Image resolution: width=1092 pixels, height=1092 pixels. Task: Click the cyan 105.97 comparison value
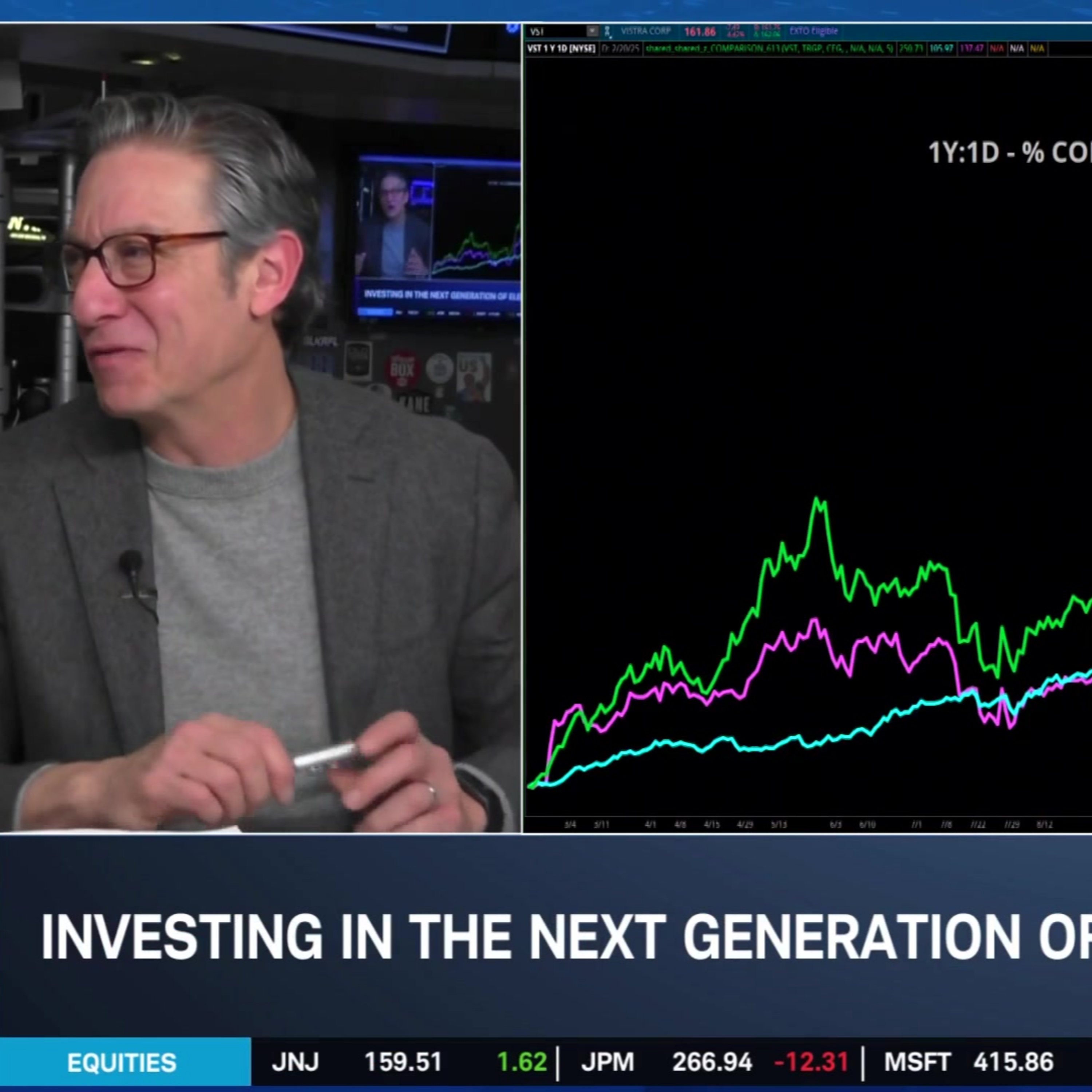coord(941,49)
